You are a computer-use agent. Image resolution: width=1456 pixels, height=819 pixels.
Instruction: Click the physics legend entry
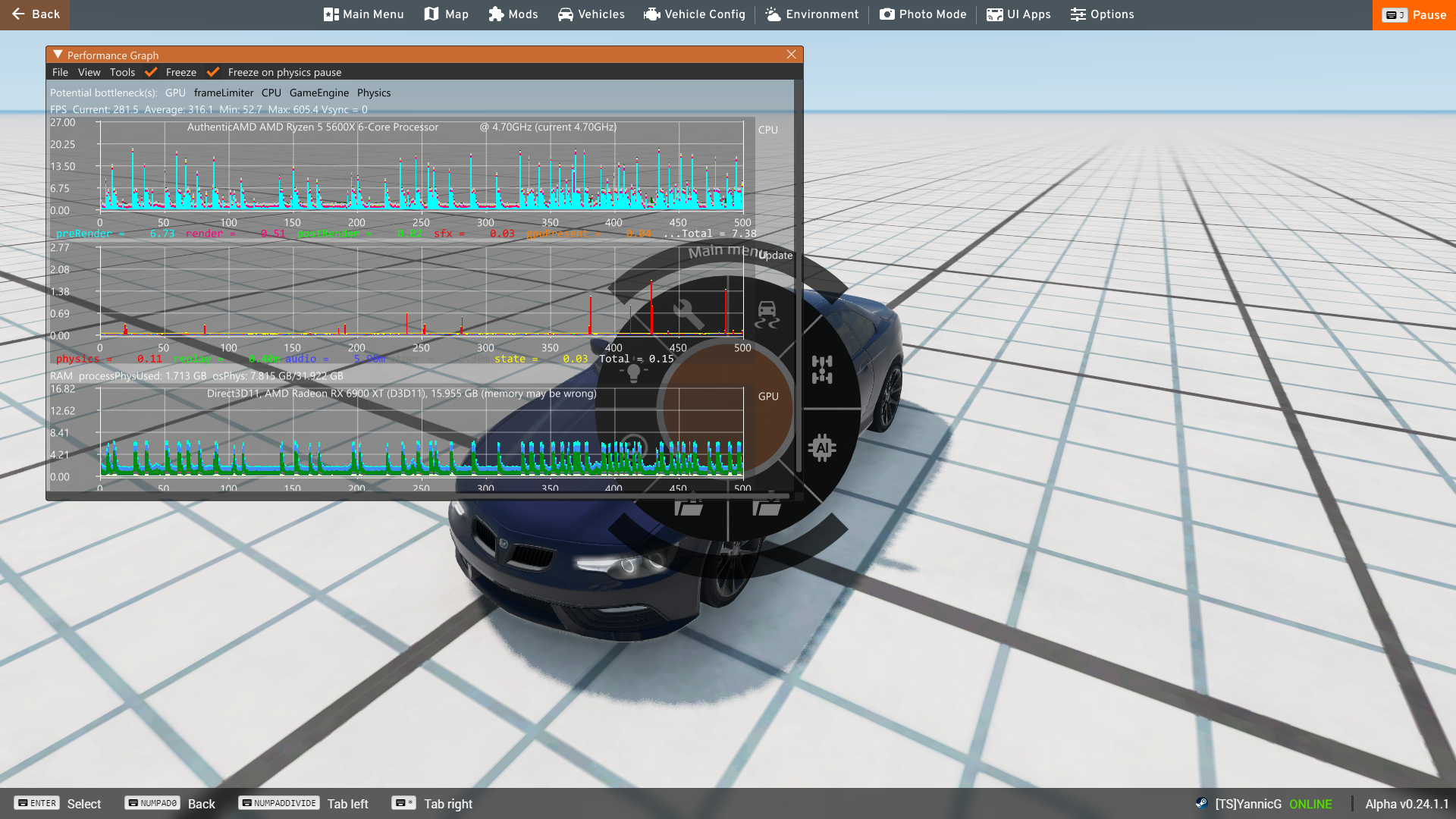pyautogui.click(x=108, y=359)
